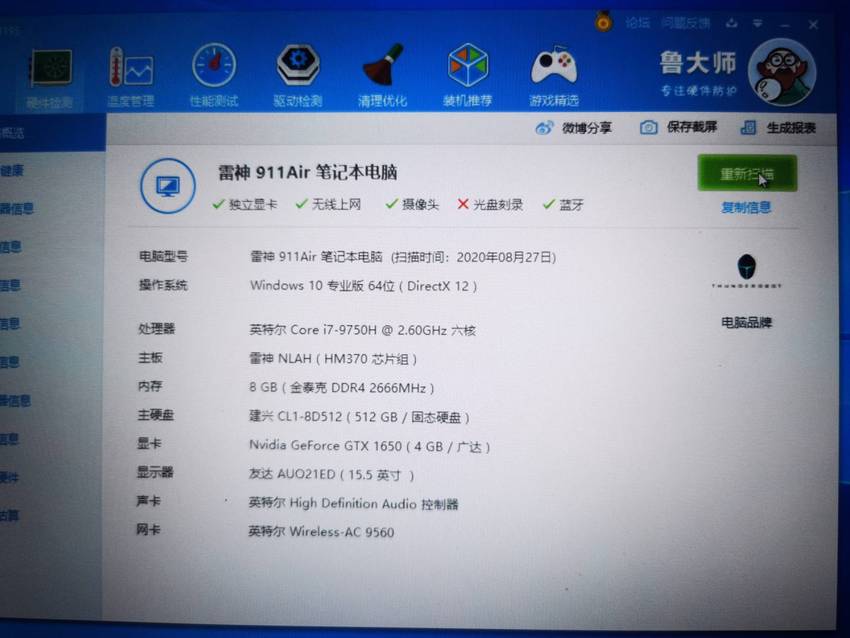Click the 摄像头 feature indicator
The image size is (850, 638).
[412, 204]
